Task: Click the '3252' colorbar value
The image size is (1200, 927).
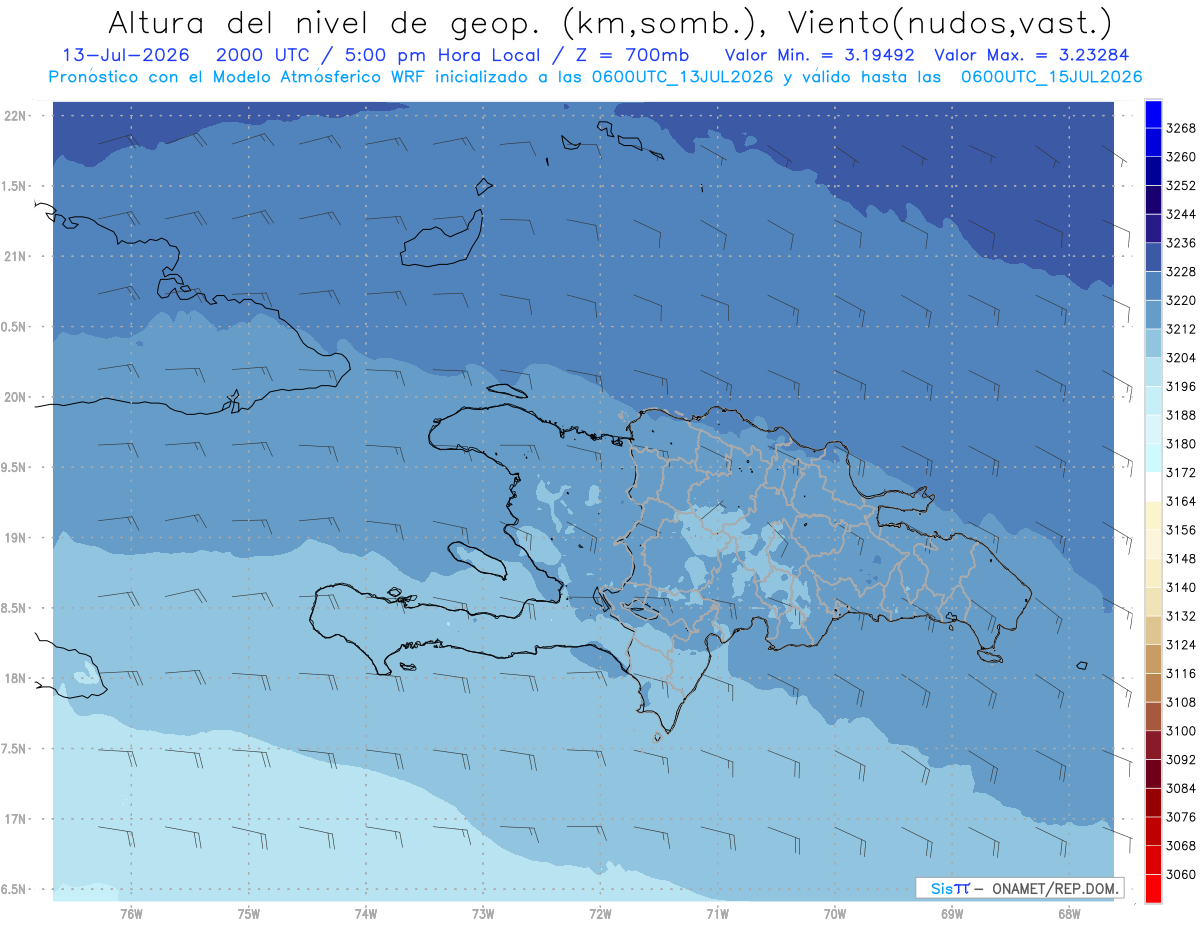Action: click(x=1181, y=185)
